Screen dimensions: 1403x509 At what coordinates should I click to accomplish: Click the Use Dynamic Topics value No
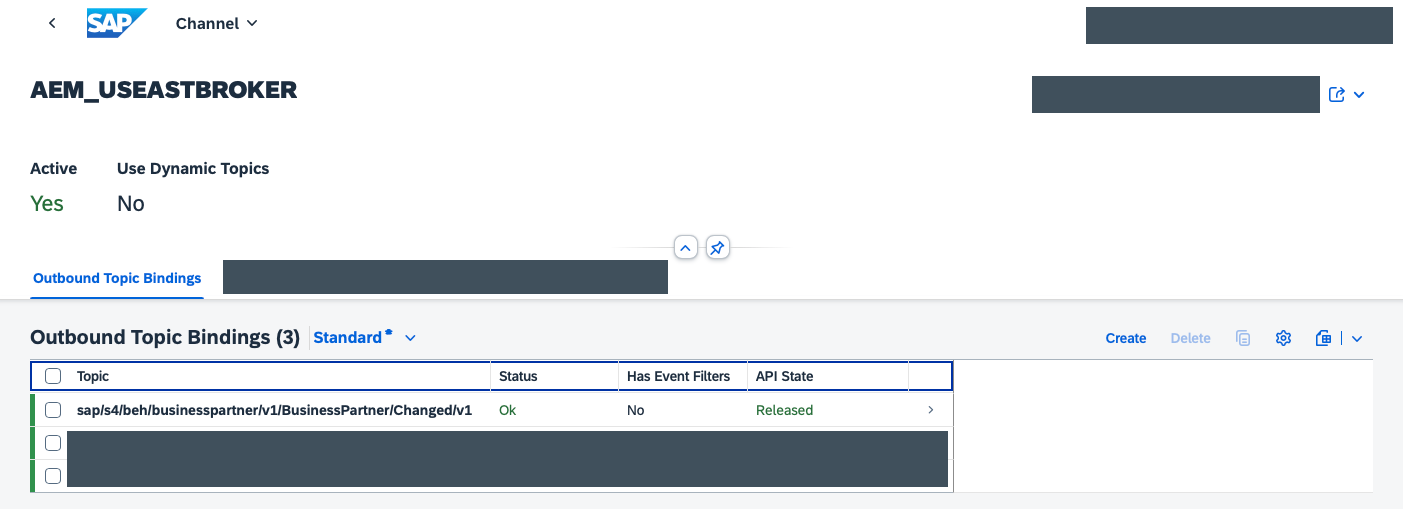coord(131,204)
